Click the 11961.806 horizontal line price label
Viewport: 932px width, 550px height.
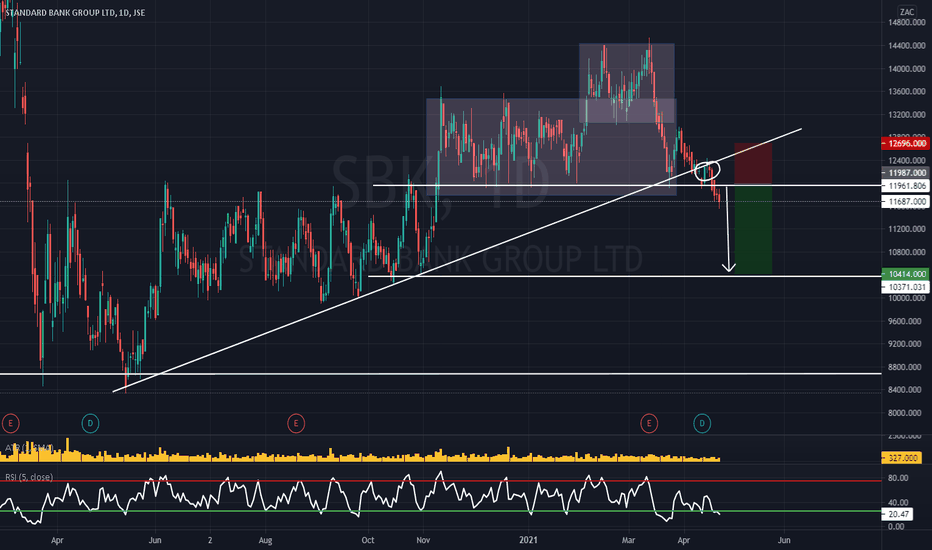click(x=905, y=186)
